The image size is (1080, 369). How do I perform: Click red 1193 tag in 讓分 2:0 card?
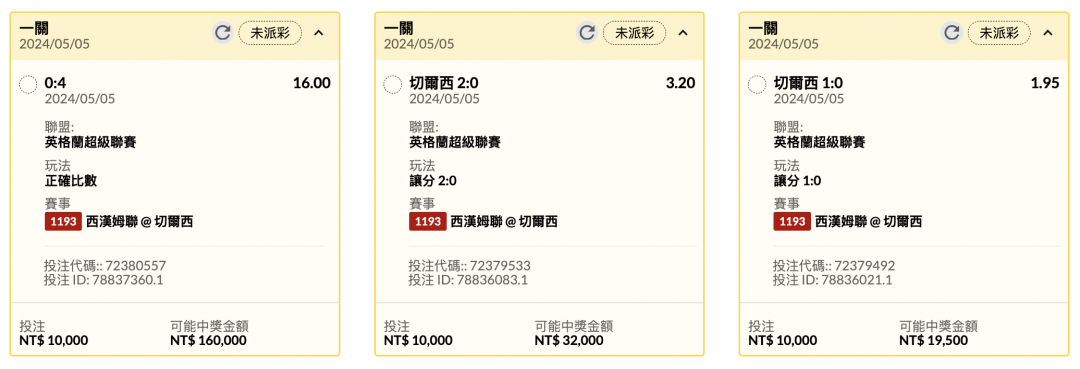(426, 222)
